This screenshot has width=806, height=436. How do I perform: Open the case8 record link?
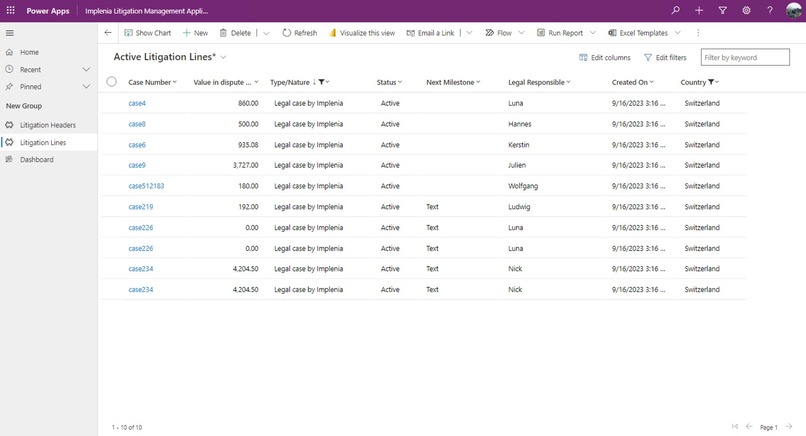tap(137, 124)
